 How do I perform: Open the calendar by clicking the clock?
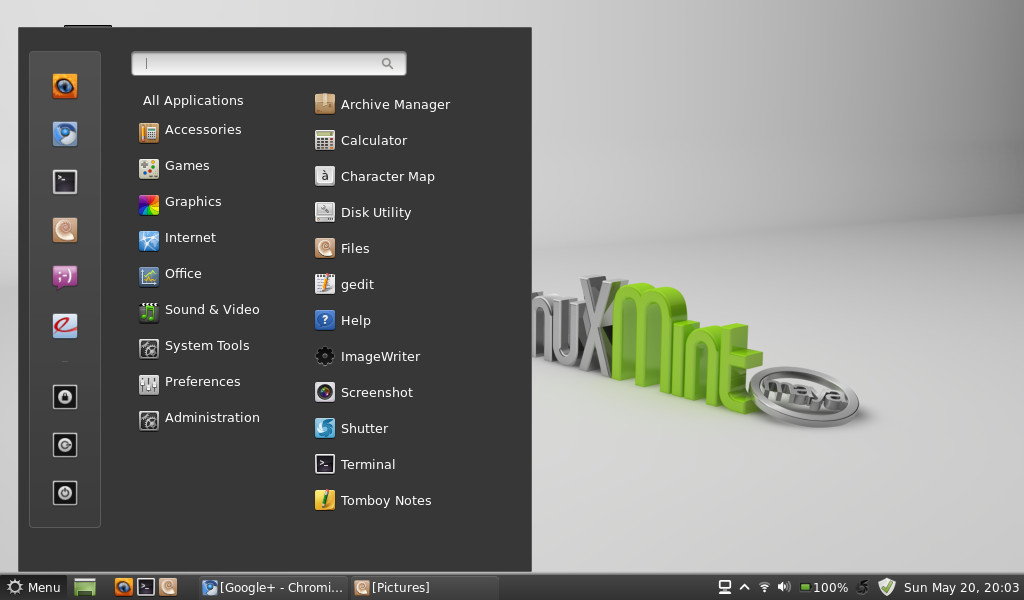[962, 587]
